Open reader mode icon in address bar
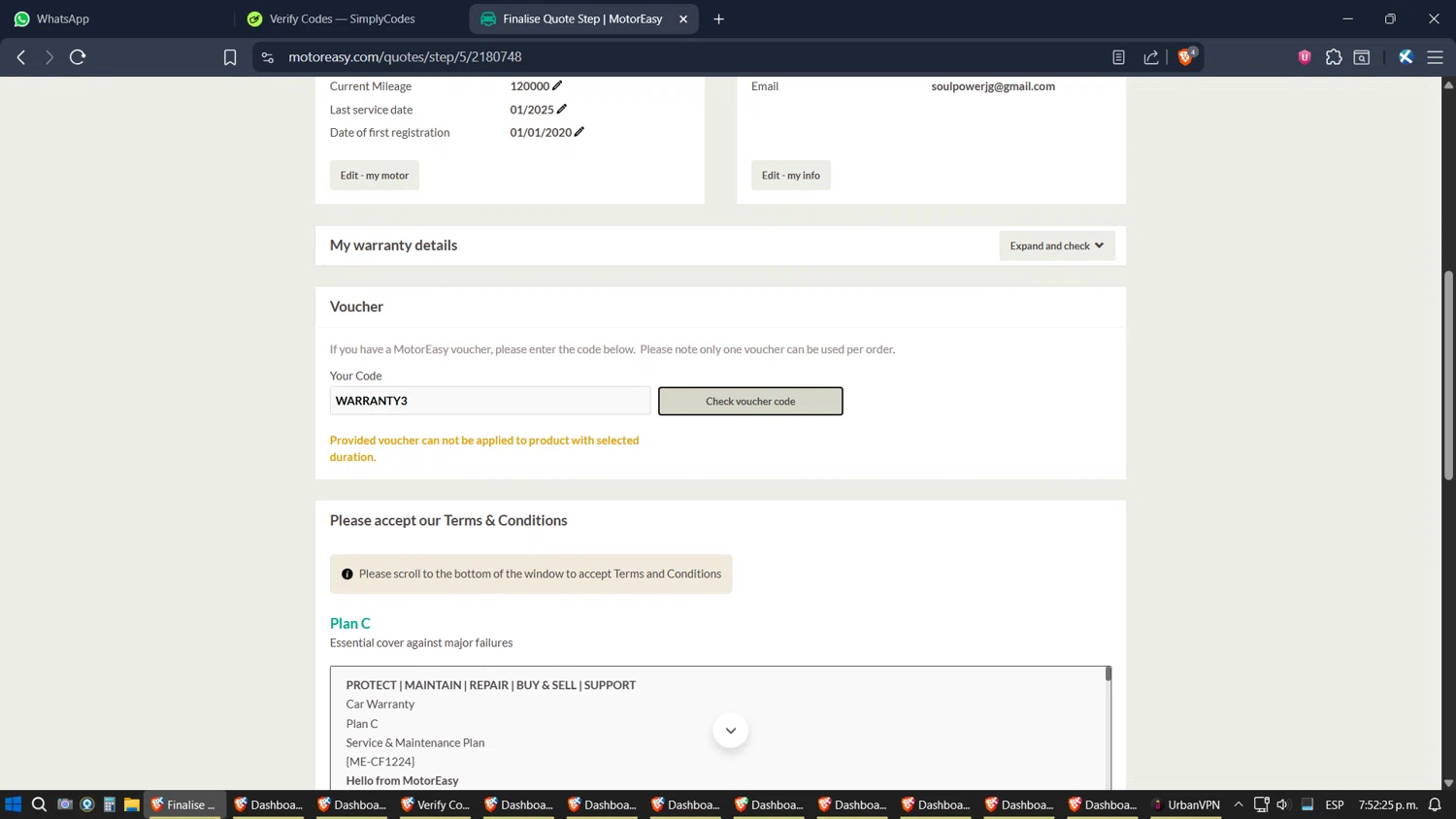Viewport: 1456px width, 819px height. coord(1118,57)
